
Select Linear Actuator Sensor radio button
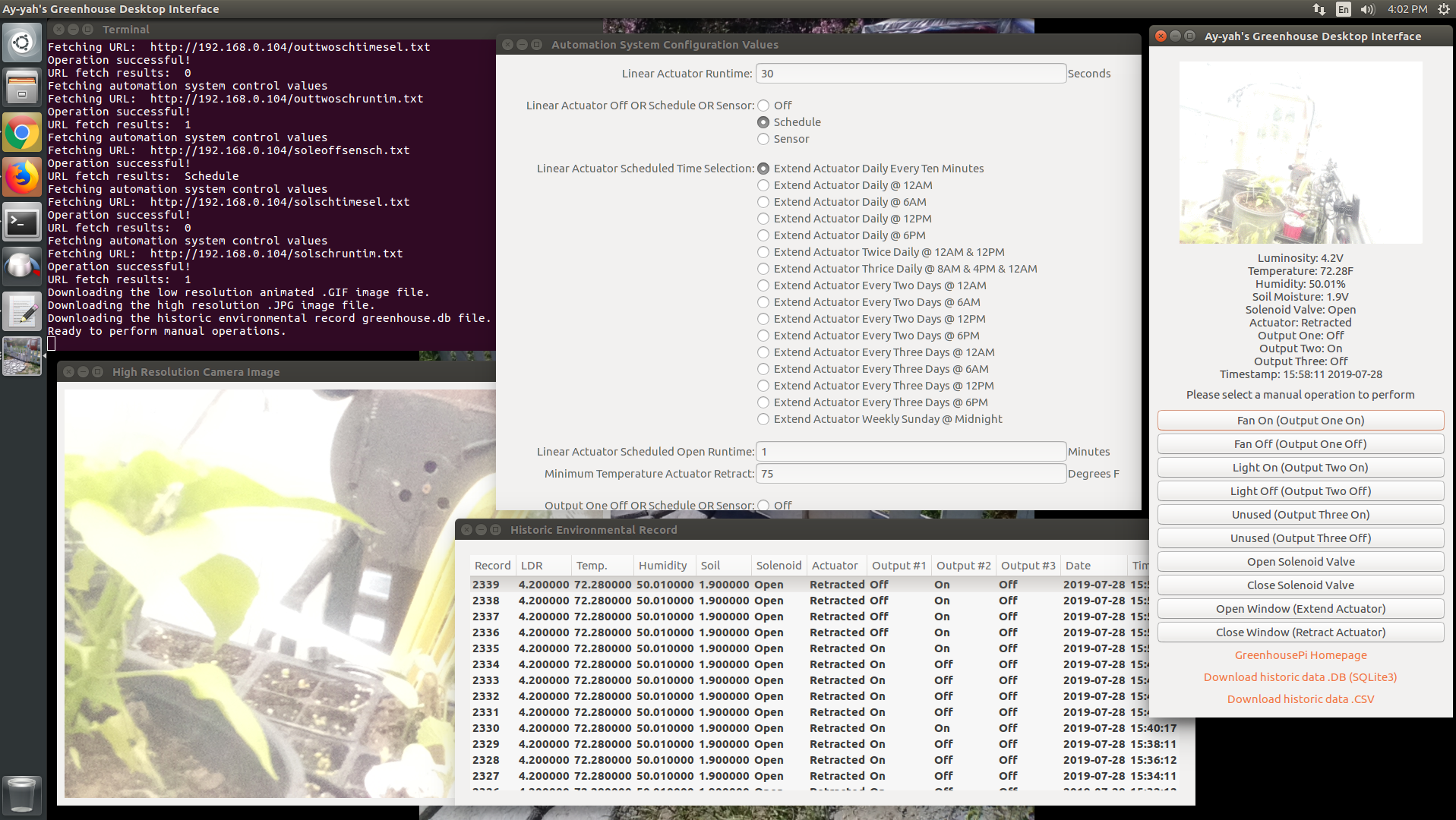pos(763,139)
